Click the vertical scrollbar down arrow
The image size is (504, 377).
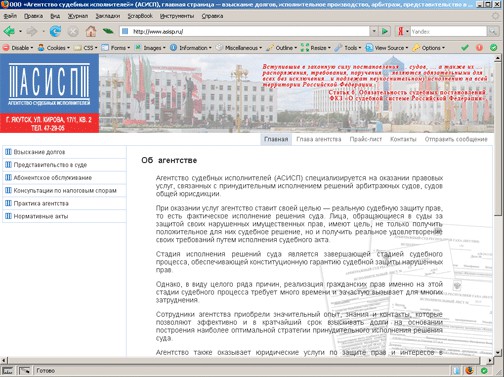(x=498, y=352)
